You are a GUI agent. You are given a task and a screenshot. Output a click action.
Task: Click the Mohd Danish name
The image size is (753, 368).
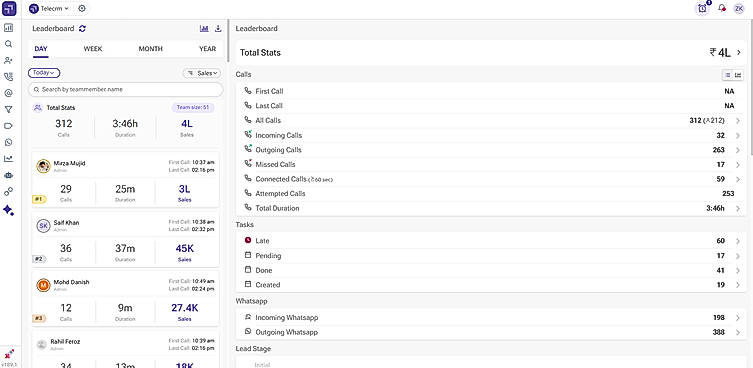point(71,282)
